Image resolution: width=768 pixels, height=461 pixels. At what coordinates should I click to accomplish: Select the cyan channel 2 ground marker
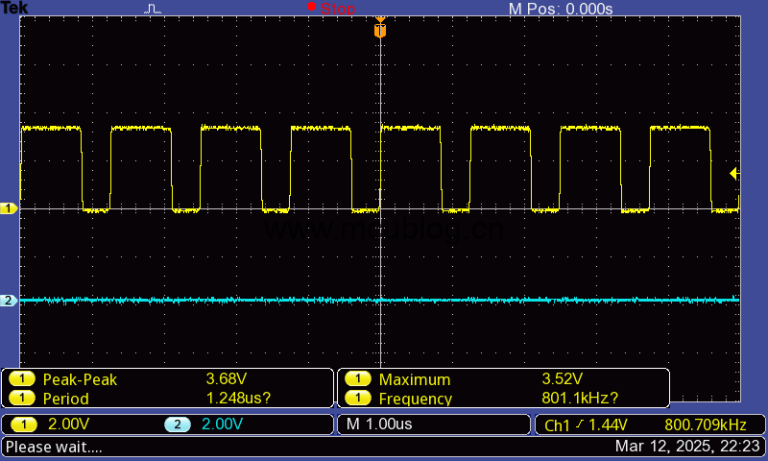pyautogui.click(x=9, y=300)
